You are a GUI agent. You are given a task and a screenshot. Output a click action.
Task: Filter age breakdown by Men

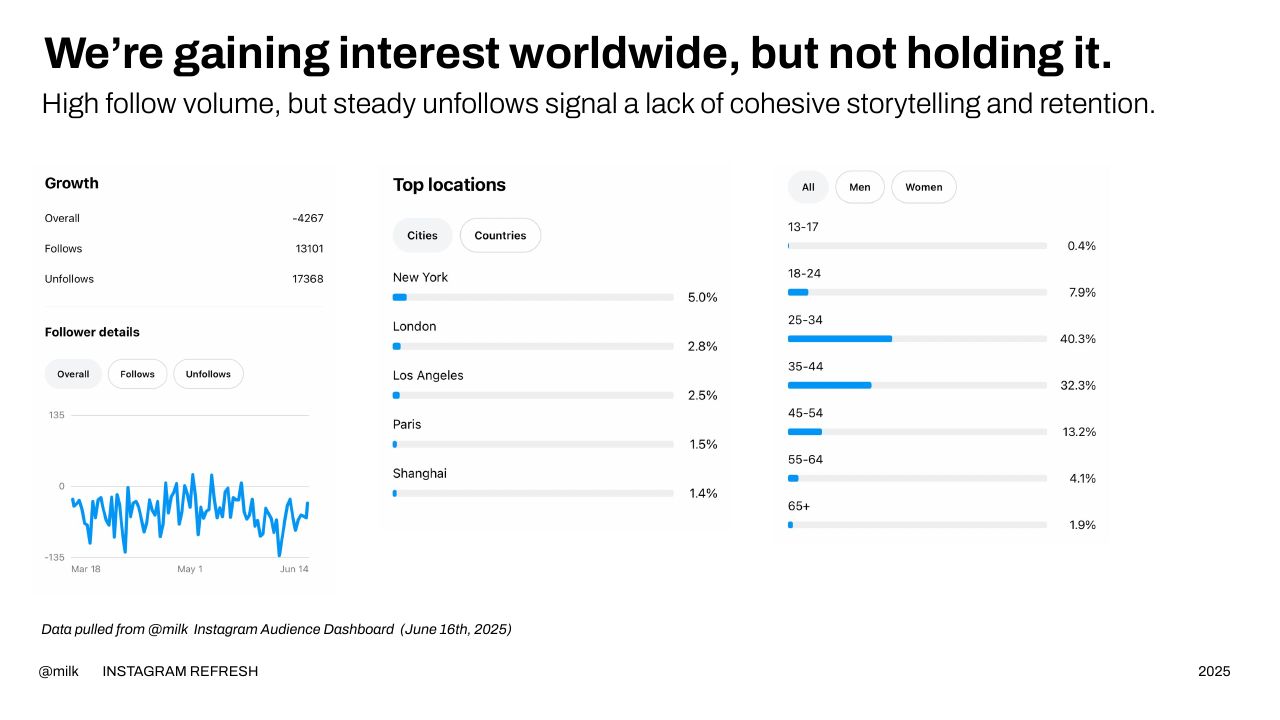coord(860,187)
